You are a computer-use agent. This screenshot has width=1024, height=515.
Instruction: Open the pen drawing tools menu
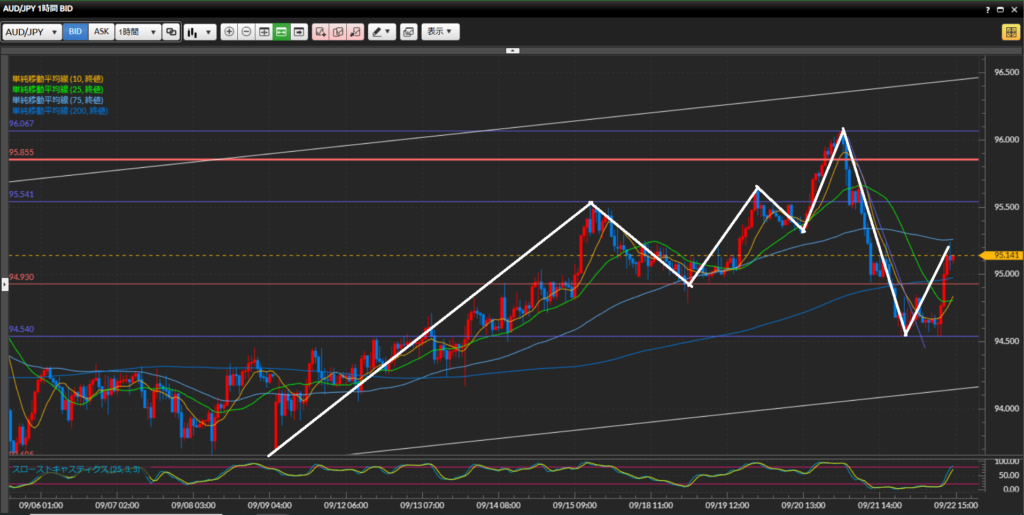tap(381, 32)
